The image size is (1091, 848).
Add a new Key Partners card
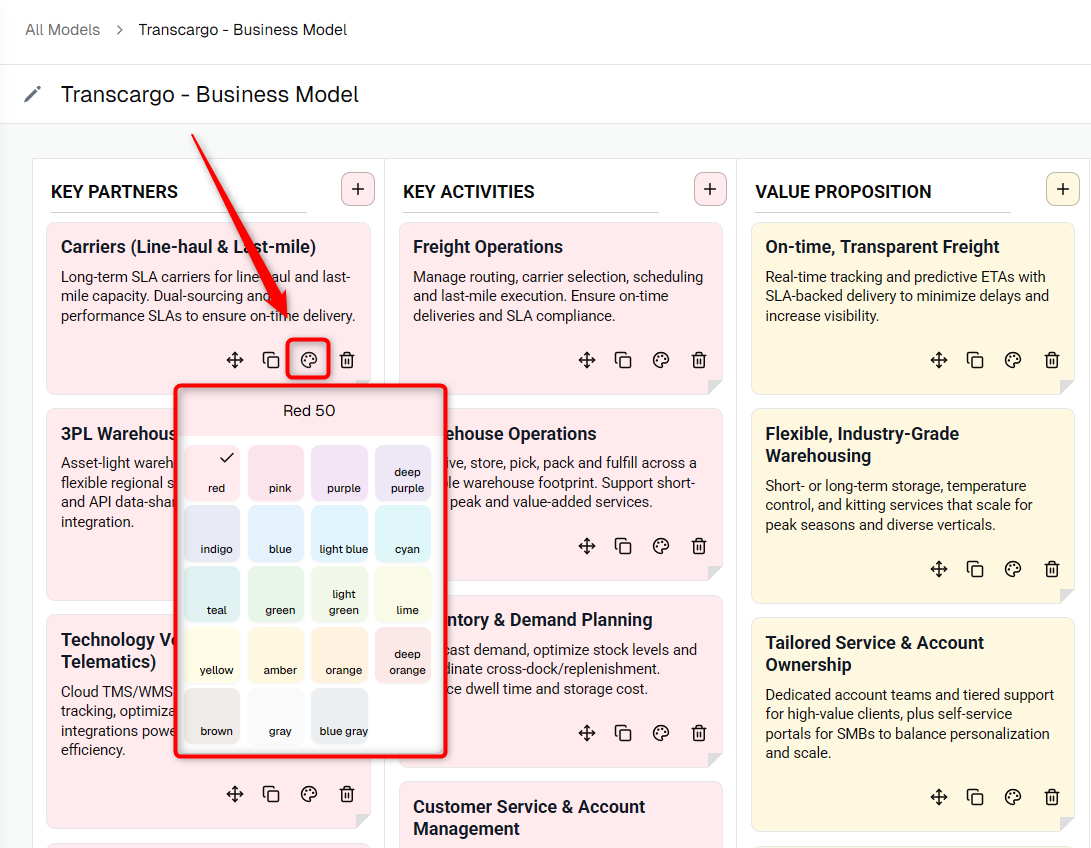tap(358, 189)
